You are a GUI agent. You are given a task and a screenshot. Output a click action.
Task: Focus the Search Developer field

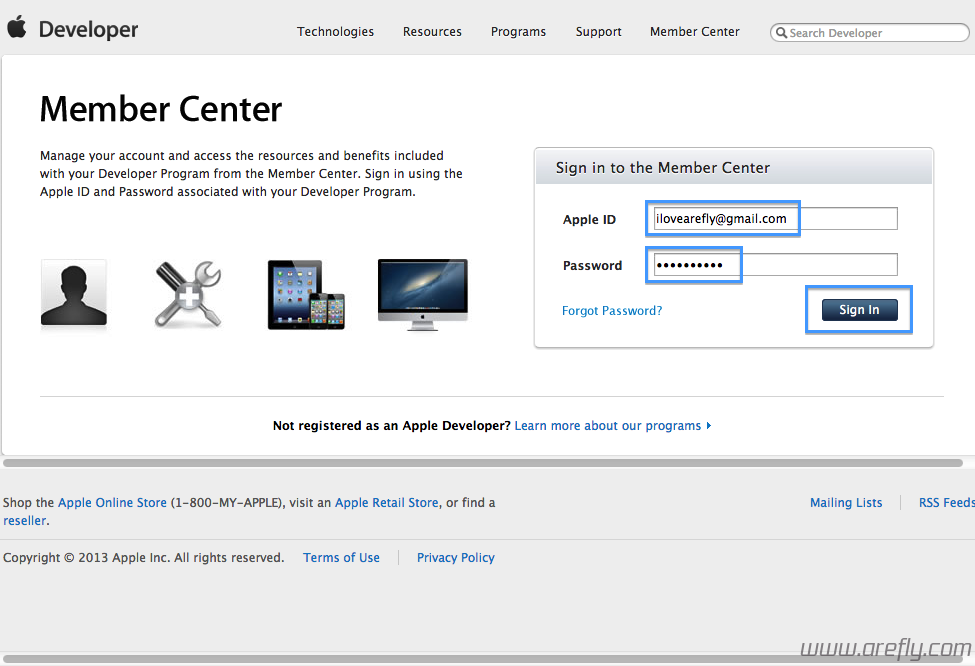[x=869, y=32]
